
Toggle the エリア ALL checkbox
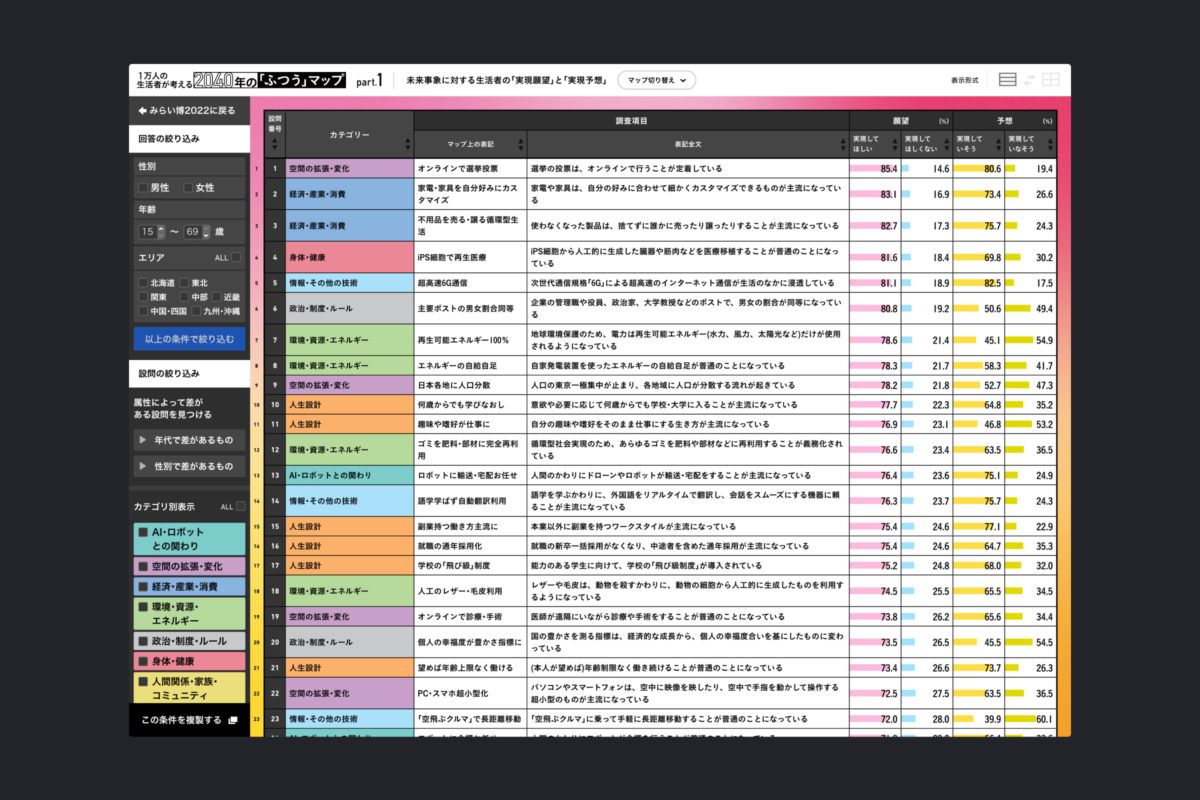pyautogui.click(x=236, y=257)
